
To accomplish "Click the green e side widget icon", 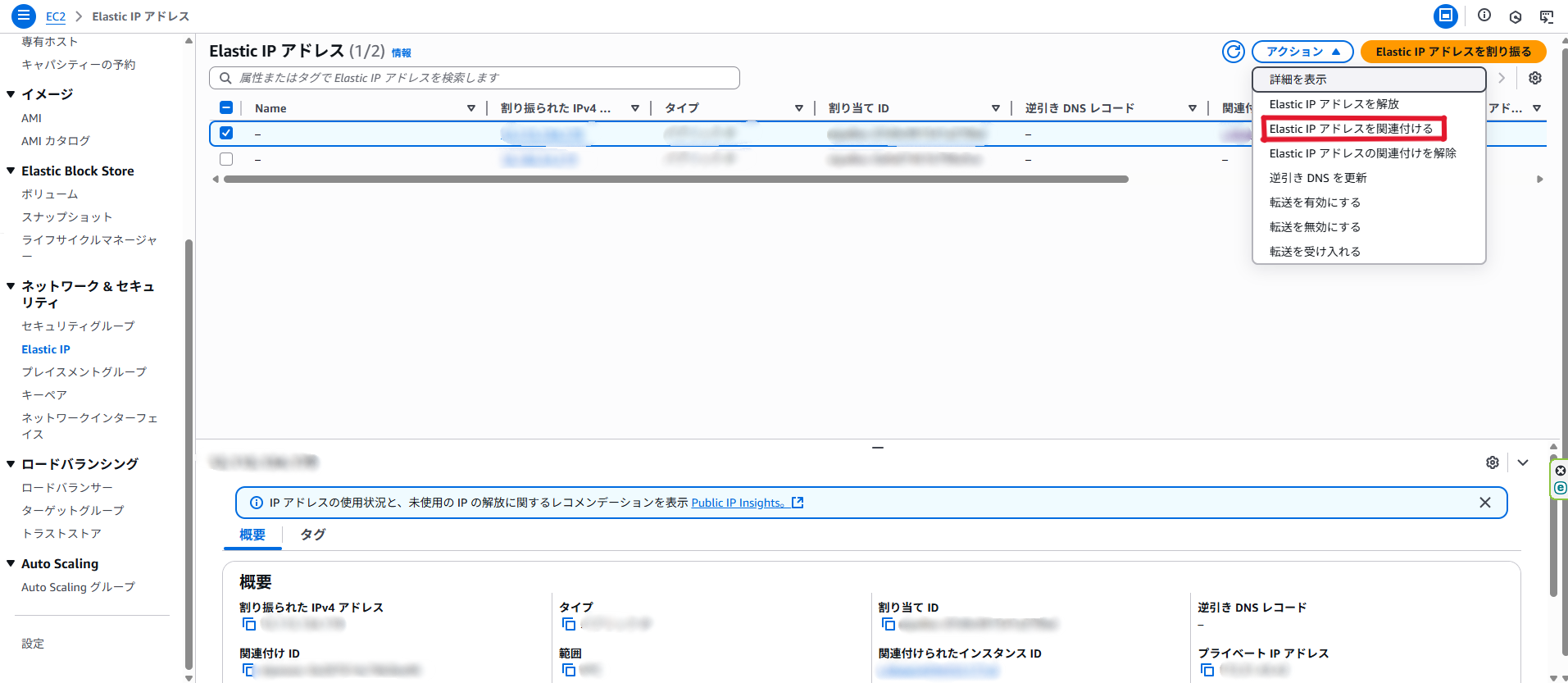I will (1561, 488).
